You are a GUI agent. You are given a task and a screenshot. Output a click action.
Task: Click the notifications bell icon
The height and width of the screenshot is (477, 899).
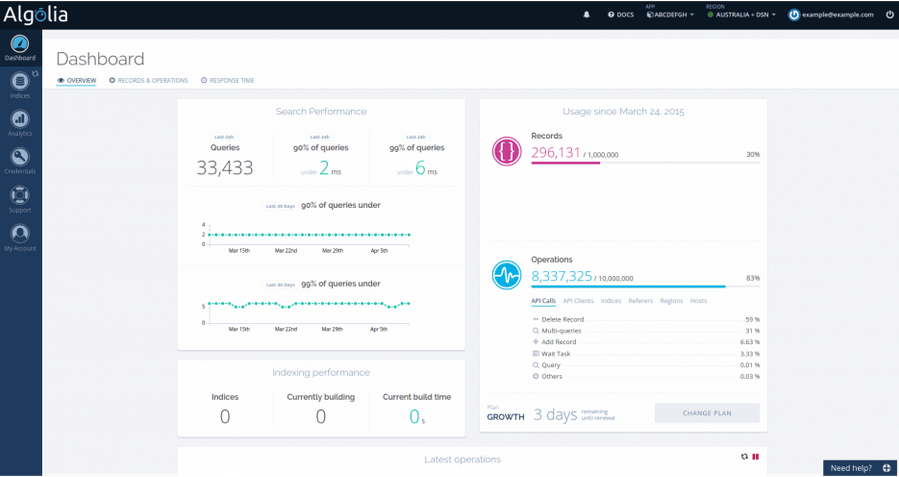[587, 15]
